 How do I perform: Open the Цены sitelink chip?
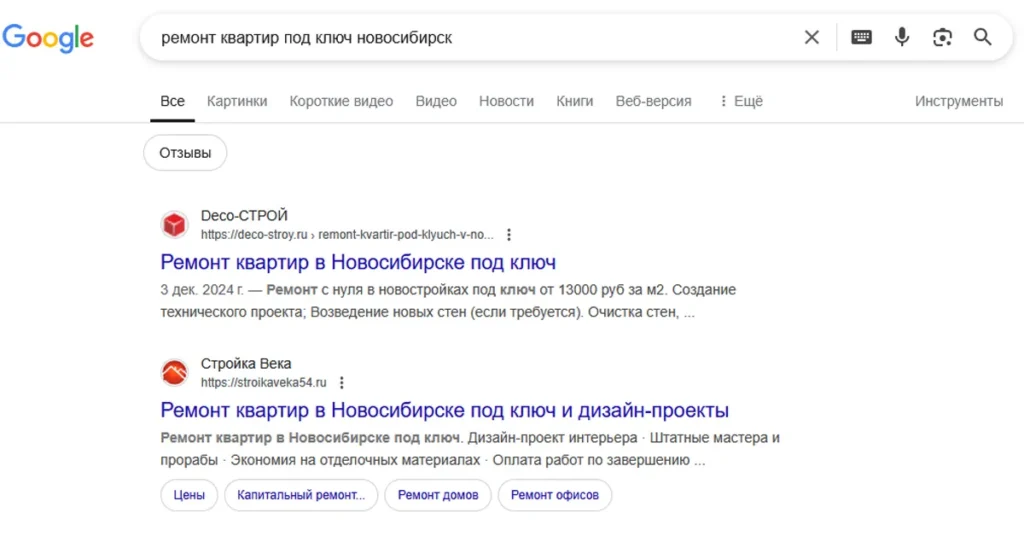(x=189, y=495)
